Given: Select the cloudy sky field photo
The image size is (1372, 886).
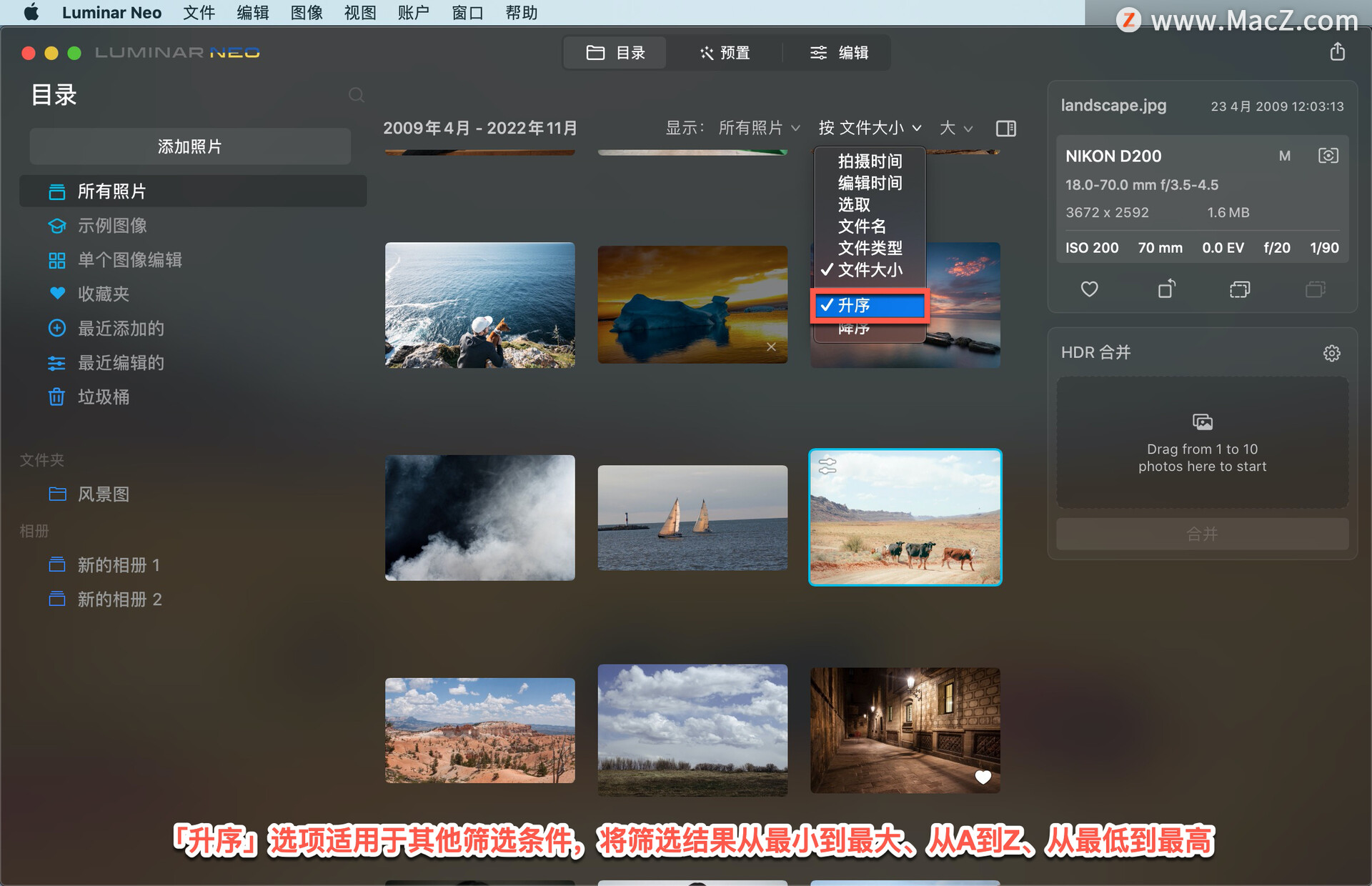Looking at the screenshot, I should [x=692, y=730].
